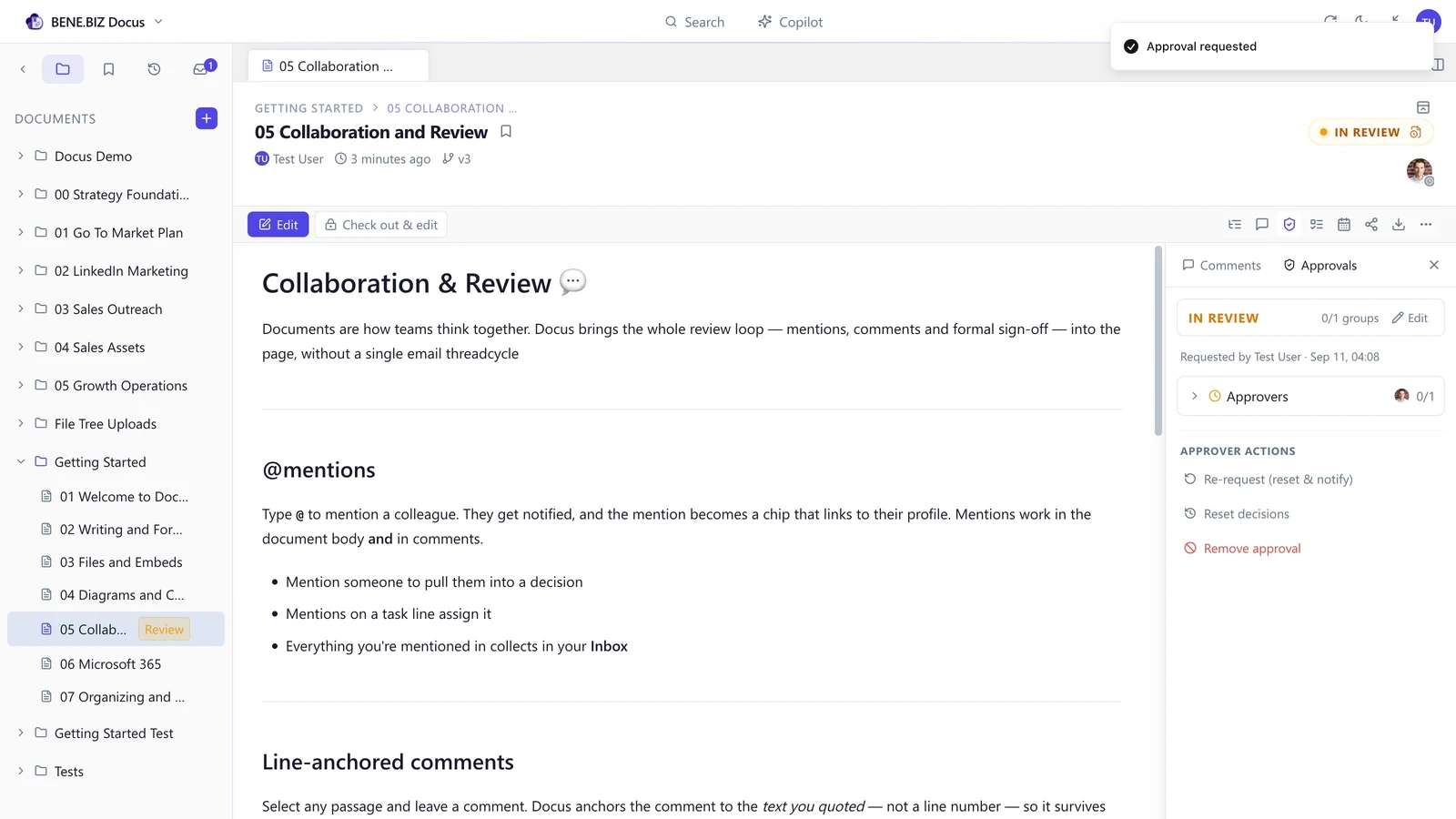Open comments via toolbar speech bubble icon
1456x819 pixels.
pos(1262,225)
